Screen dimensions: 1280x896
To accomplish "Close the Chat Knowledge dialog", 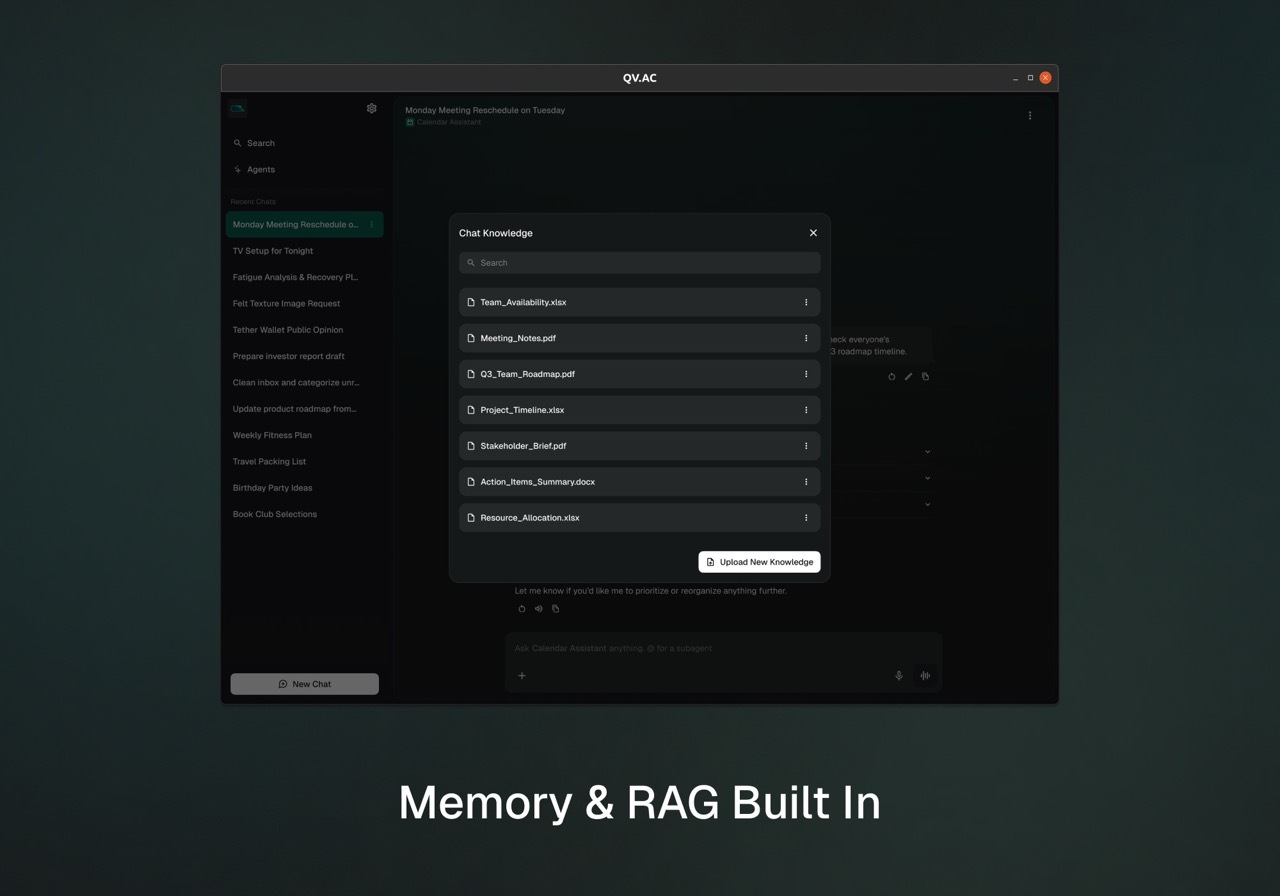I will tap(813, 233).
